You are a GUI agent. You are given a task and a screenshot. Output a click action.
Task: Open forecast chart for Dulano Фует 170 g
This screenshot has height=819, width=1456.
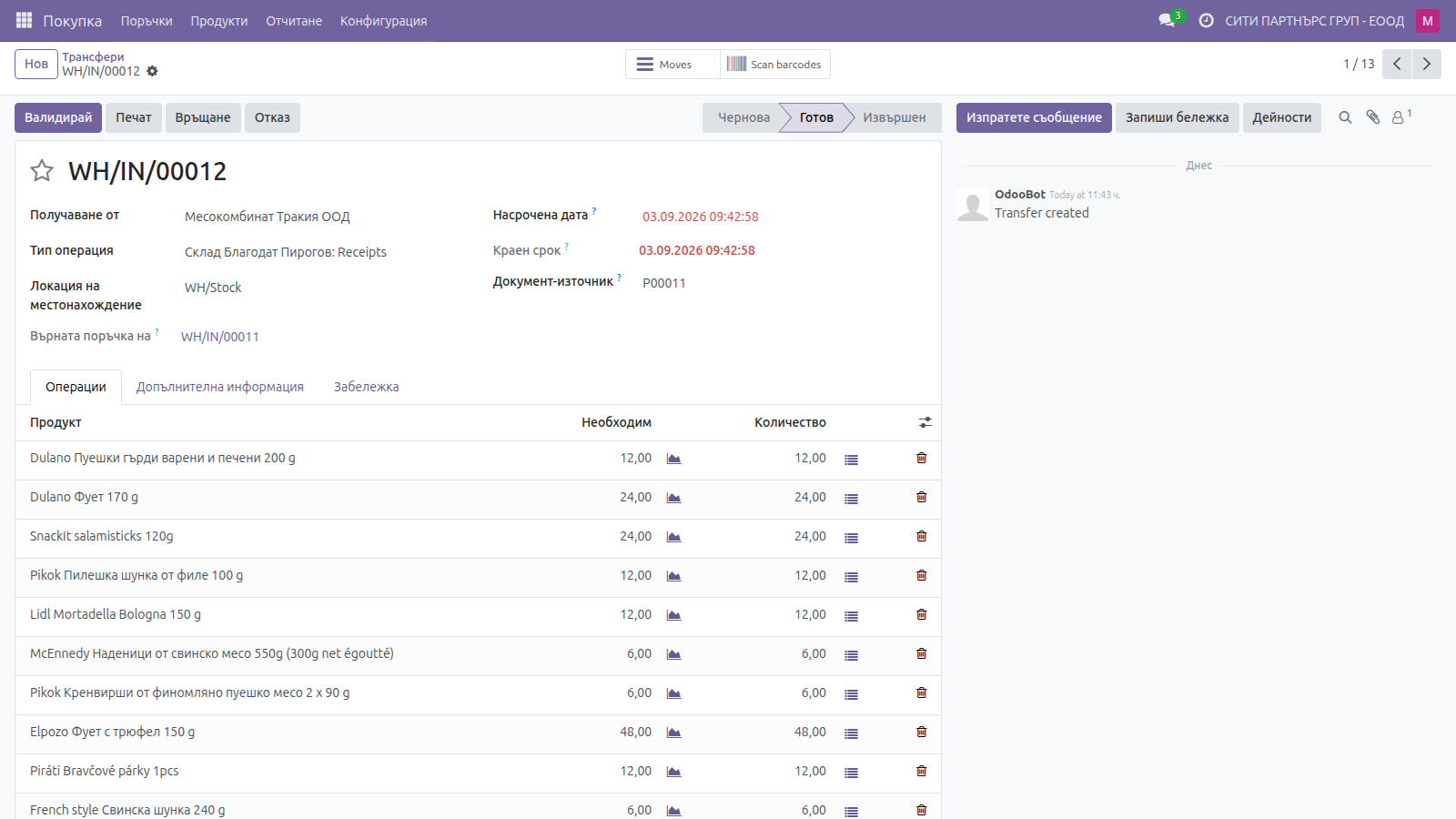(x=673, y=498)
